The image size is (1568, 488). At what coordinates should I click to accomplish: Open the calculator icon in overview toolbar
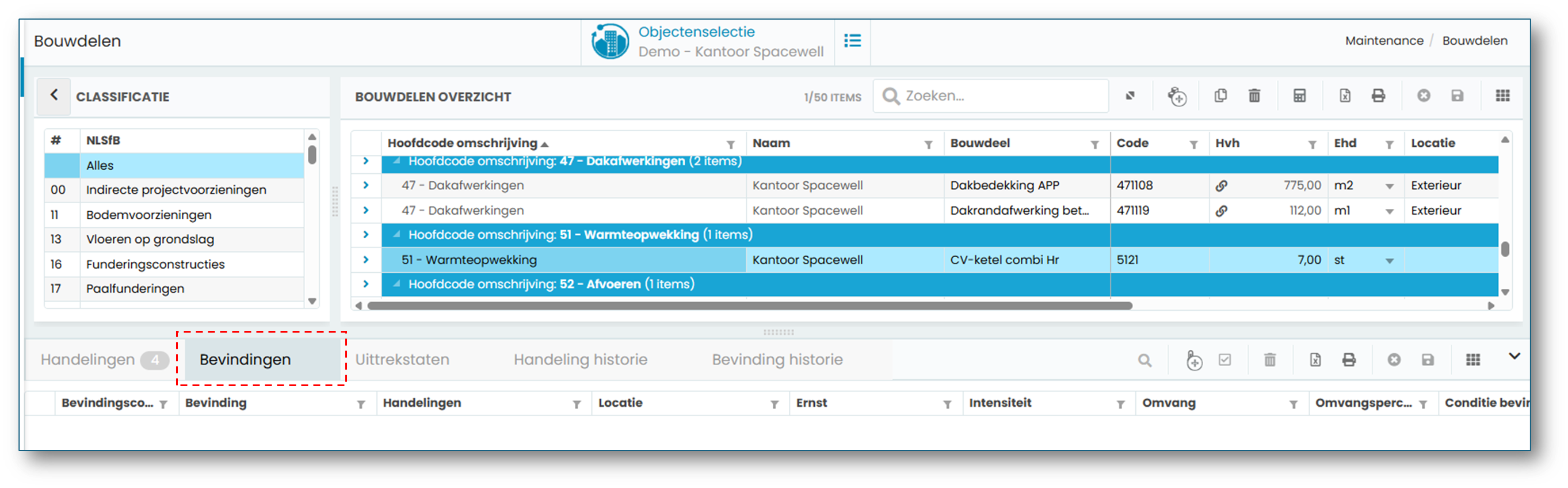pos(1299,96)
